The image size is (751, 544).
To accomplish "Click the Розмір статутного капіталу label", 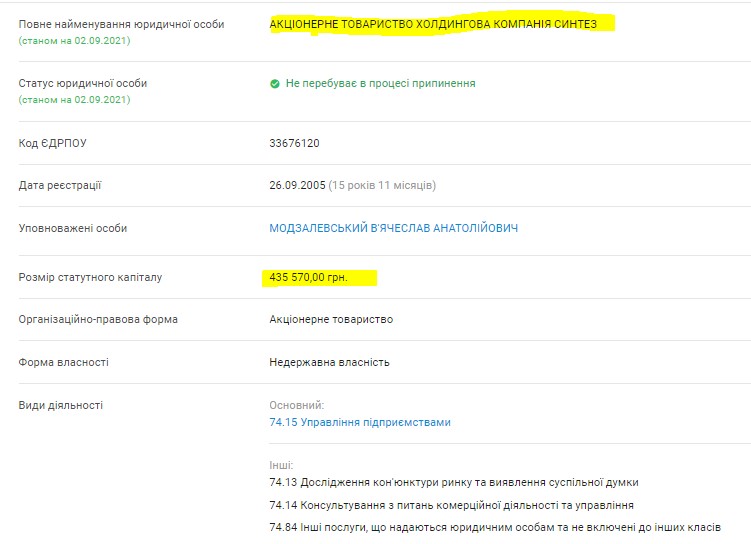I will coord(90,277).
